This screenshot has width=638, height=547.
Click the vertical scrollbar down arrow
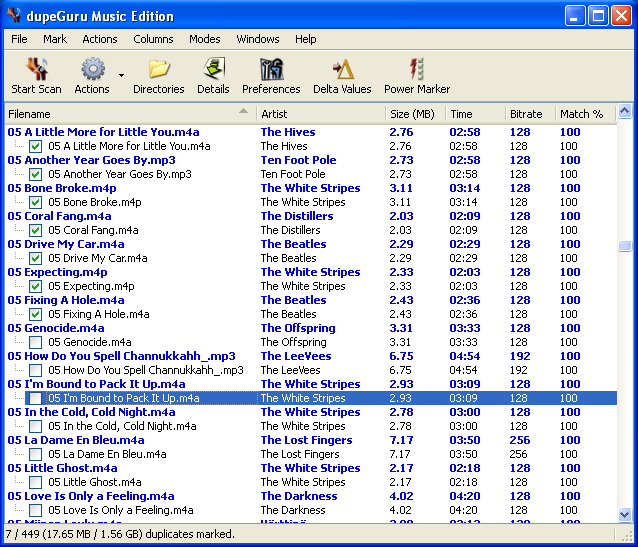(625, 515)
